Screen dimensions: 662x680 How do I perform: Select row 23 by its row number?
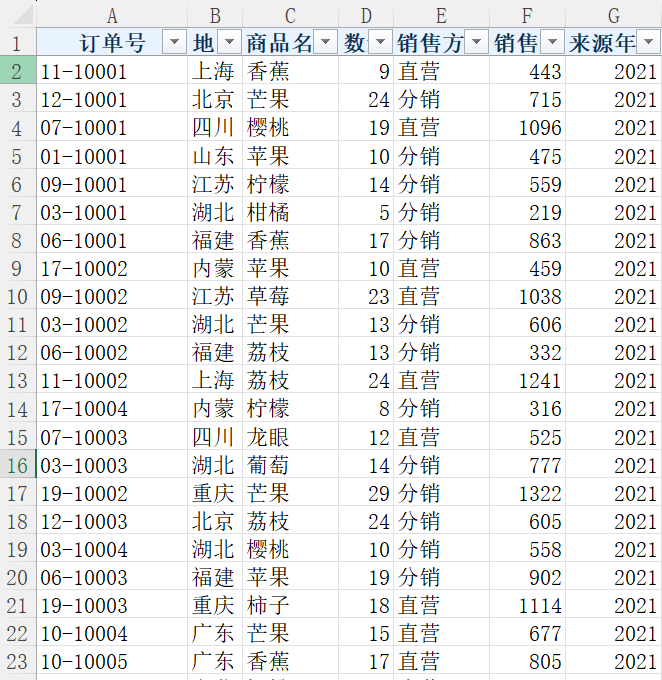17,661
